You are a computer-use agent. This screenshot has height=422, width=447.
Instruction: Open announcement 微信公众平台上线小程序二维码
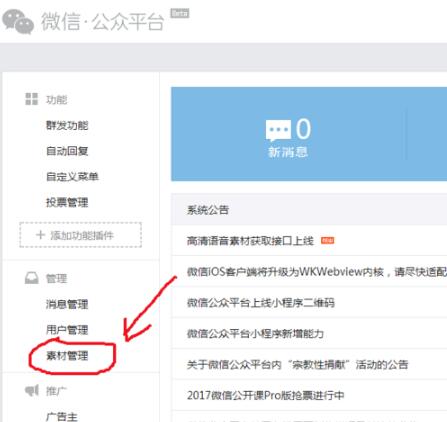click(x=261, y=302)
